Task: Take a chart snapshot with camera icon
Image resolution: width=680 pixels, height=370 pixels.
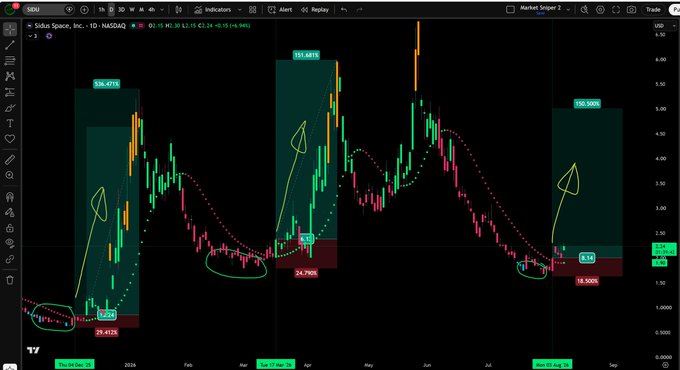Action: coord(631,9)
